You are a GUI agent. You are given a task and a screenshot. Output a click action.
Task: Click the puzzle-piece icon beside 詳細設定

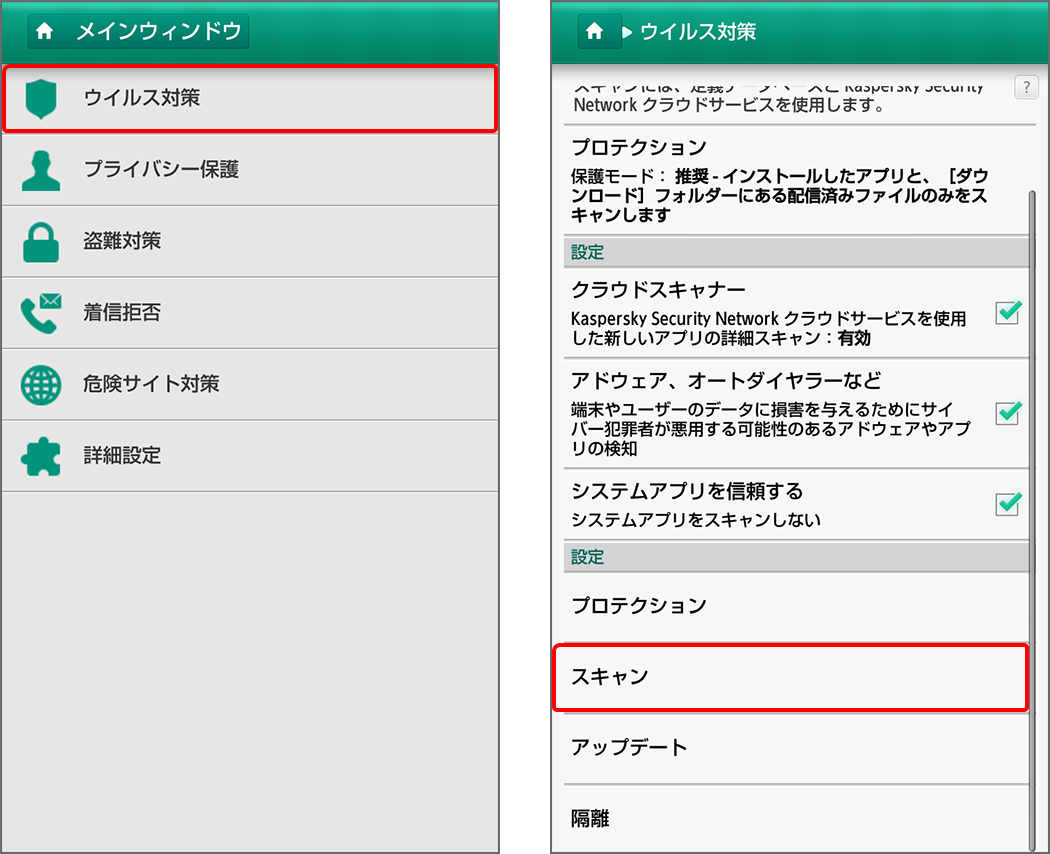point(43,456)
